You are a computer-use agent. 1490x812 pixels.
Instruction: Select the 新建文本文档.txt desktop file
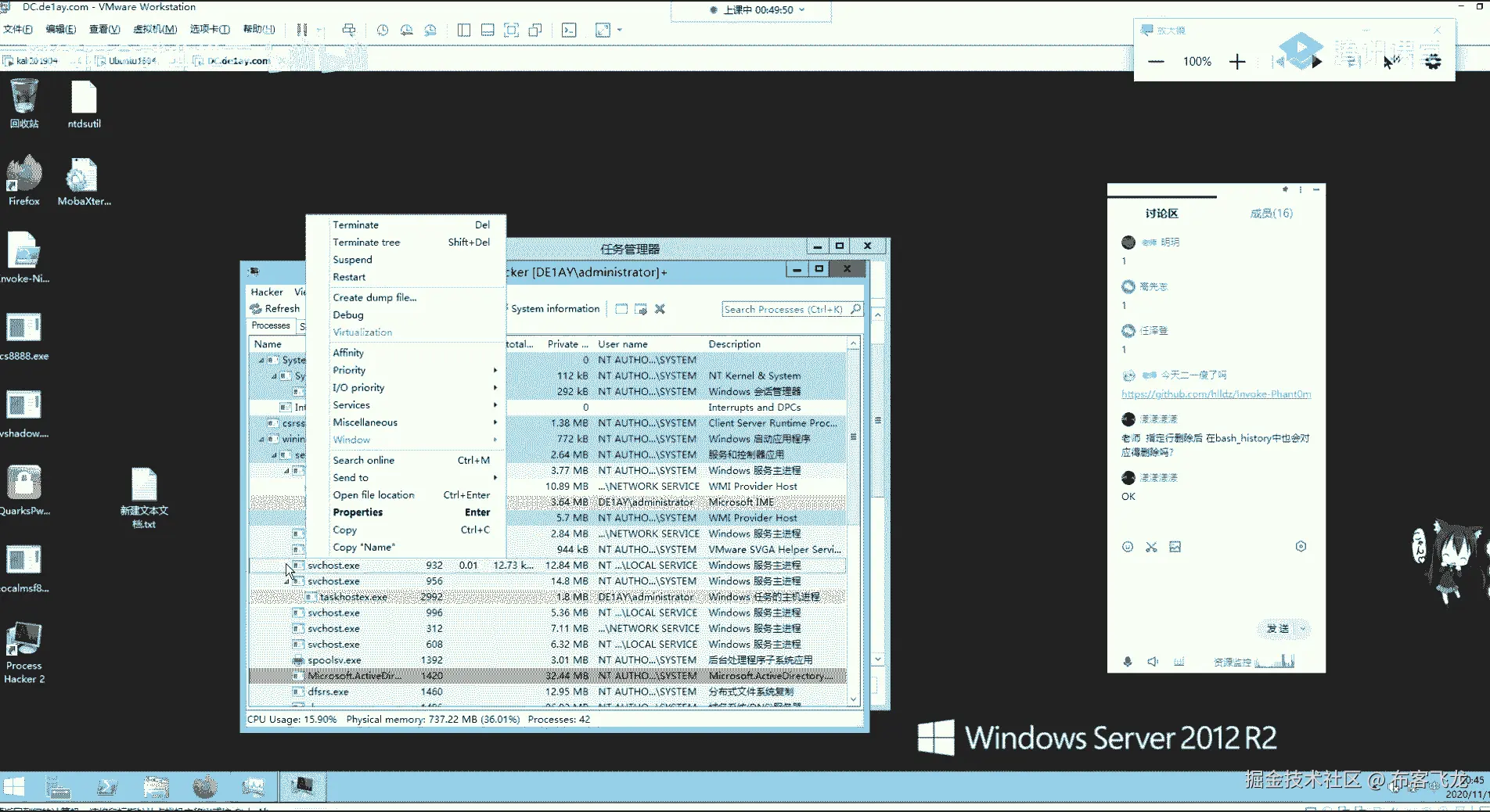pos(144,498)
